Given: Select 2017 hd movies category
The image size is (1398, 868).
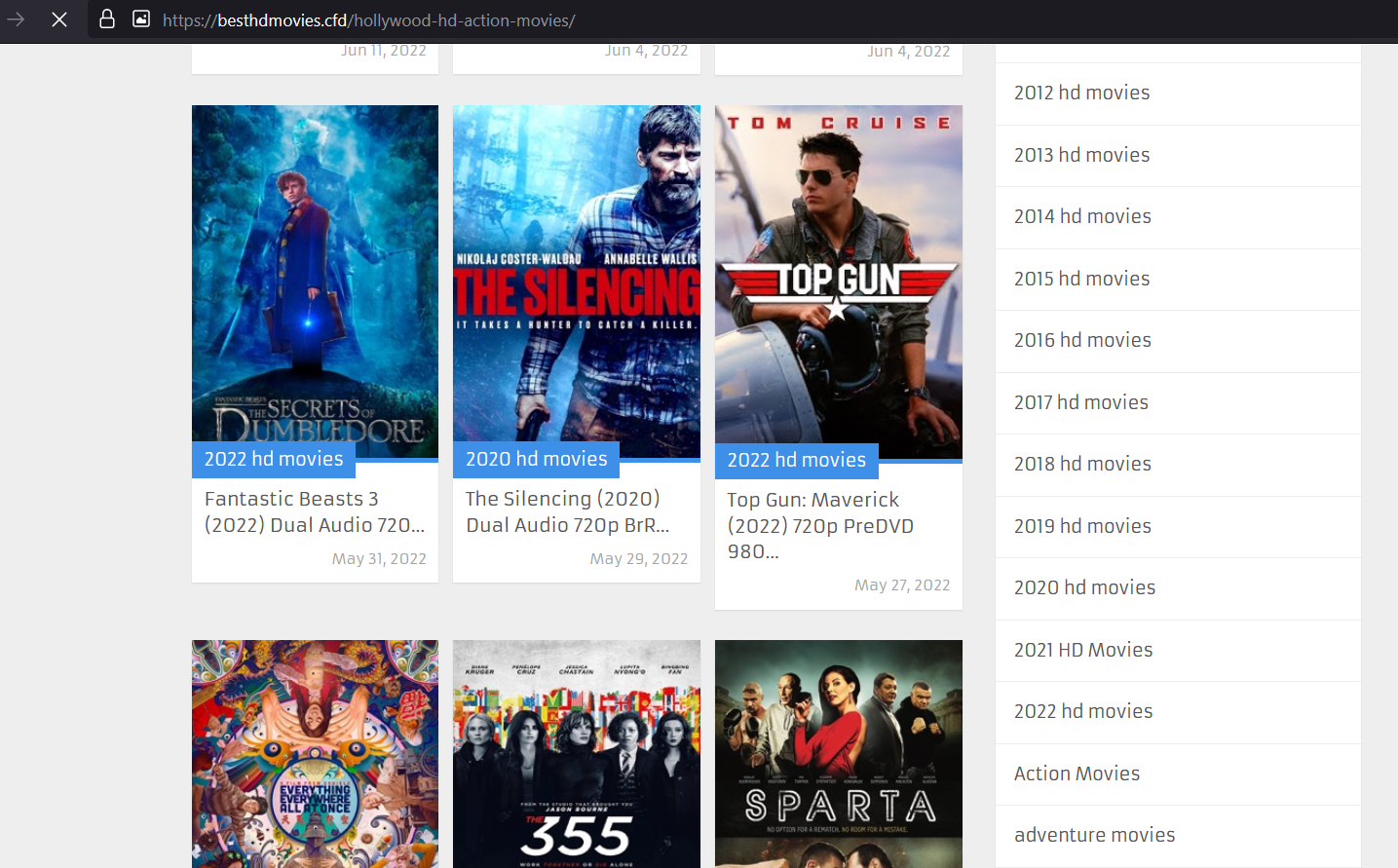Looking at the screenshot, I should 1081,402.
